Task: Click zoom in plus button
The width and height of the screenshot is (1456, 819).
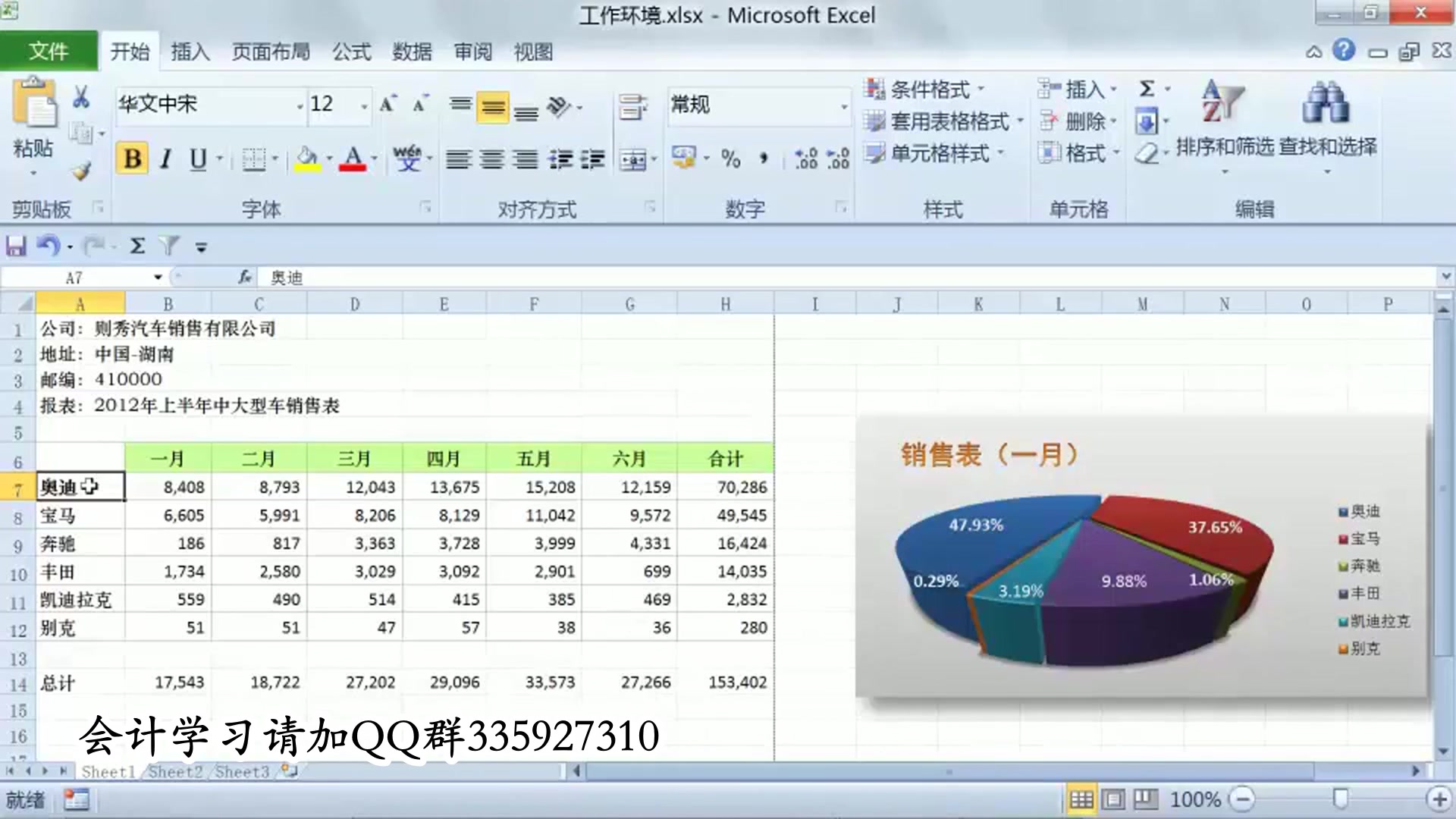Action: [x=1438, y=799]
